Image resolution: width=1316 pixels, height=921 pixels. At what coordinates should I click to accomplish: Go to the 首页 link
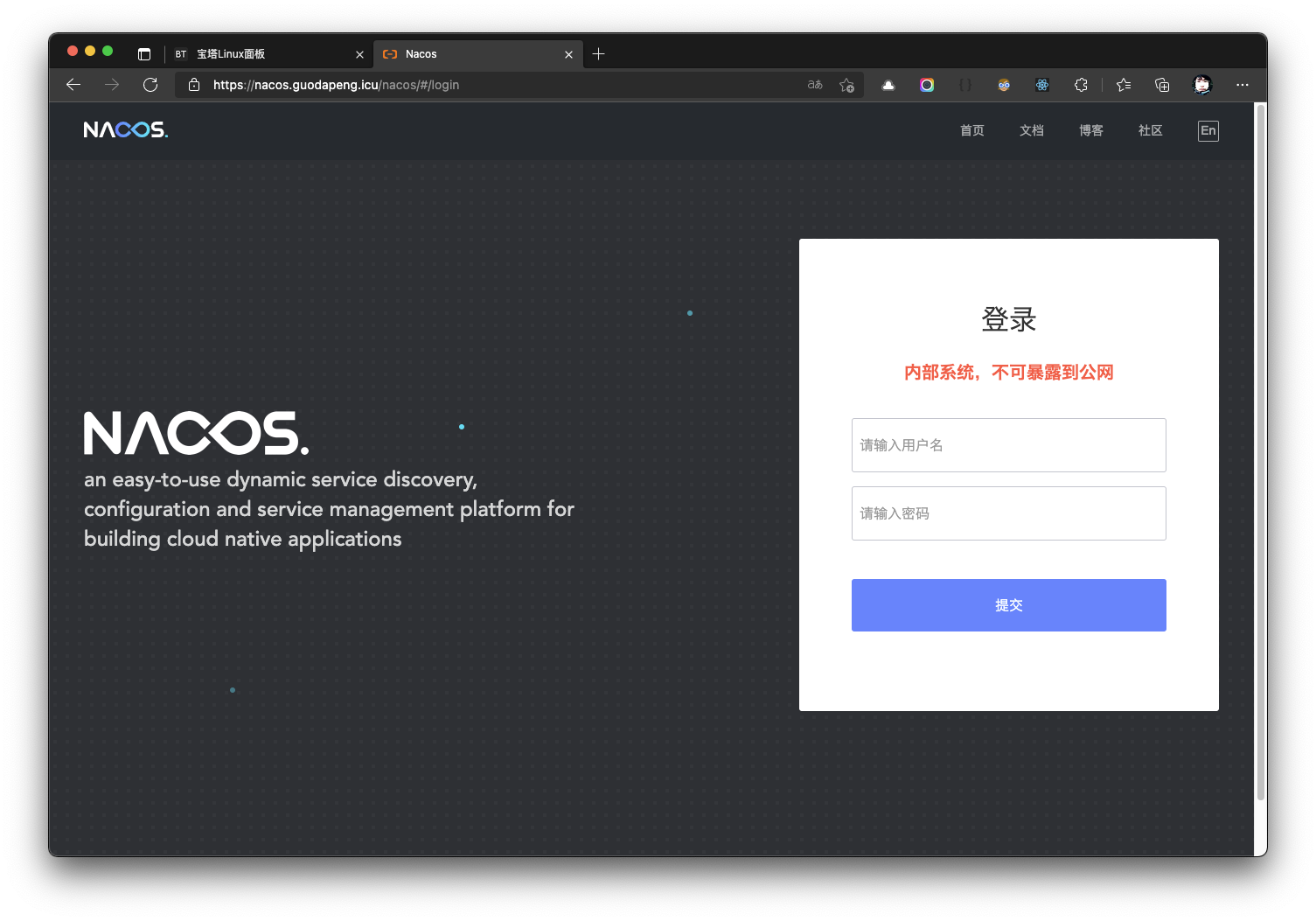click(x=971, y=130)
